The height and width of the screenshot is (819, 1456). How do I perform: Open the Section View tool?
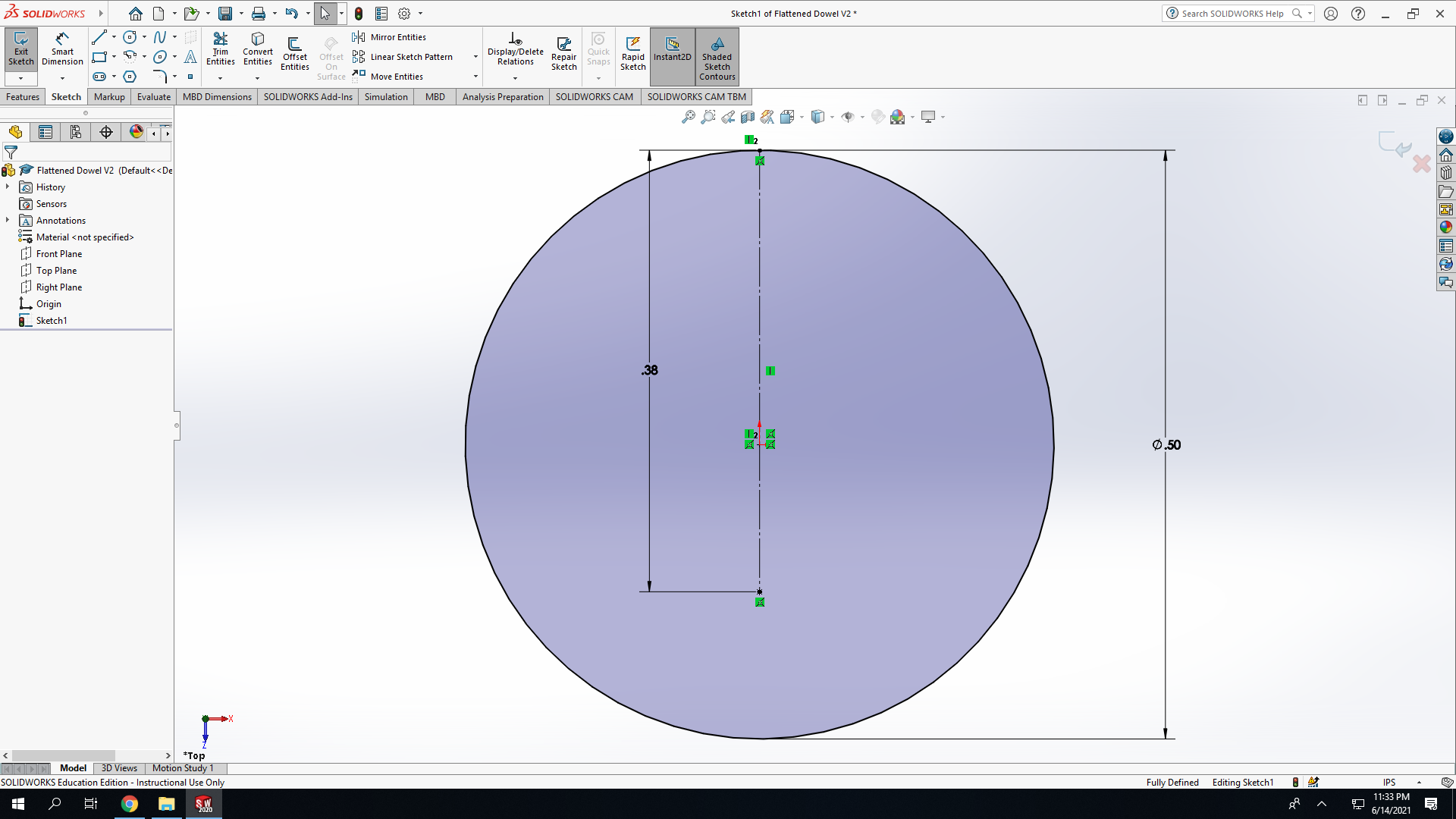748,117
